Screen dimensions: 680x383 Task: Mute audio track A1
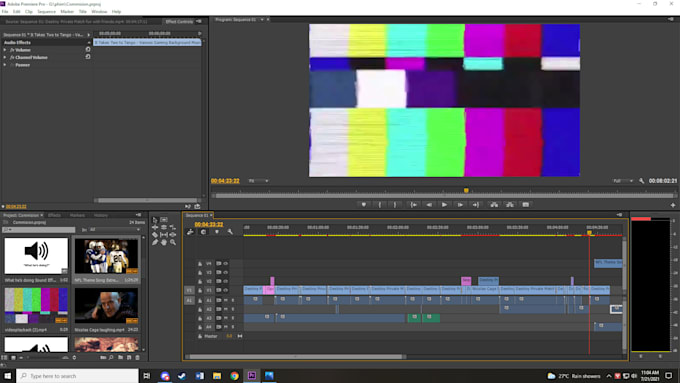click(x=226, y=300)
